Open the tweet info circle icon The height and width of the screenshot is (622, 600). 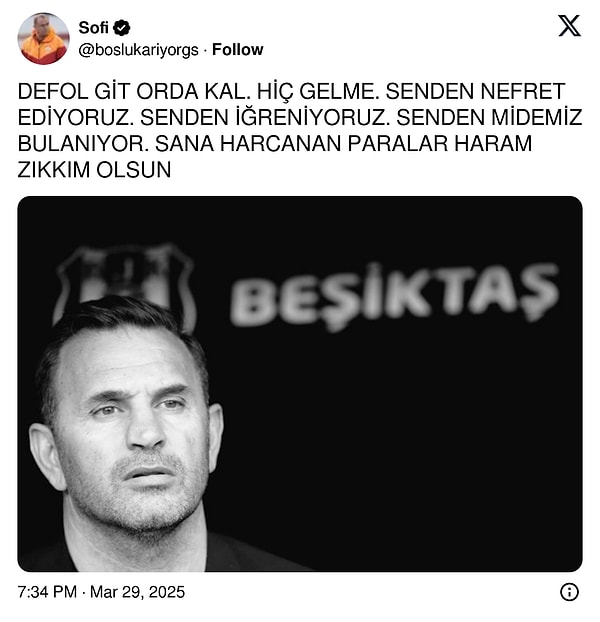569,592
